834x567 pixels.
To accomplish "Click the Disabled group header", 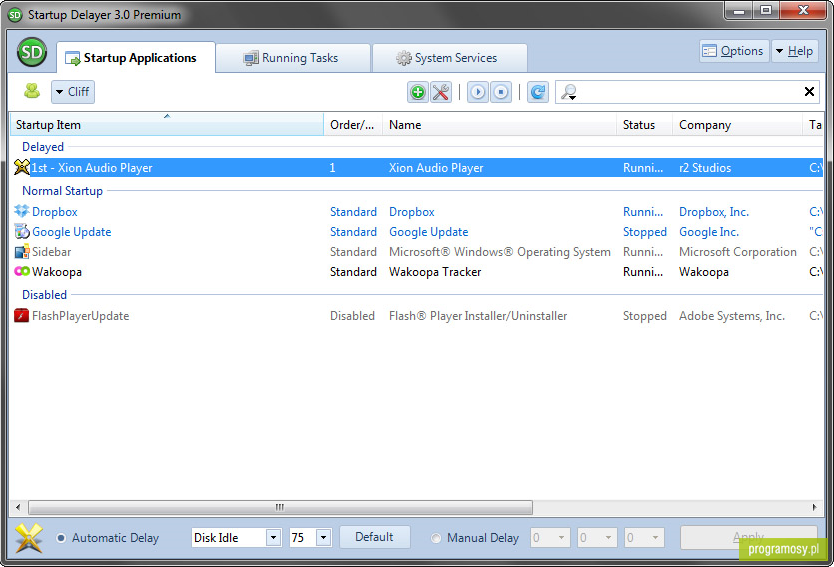I will click(44, 295).
